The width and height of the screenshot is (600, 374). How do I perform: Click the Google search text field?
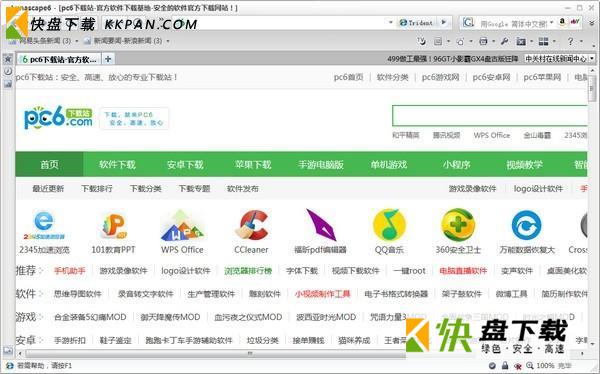point(513,23)
